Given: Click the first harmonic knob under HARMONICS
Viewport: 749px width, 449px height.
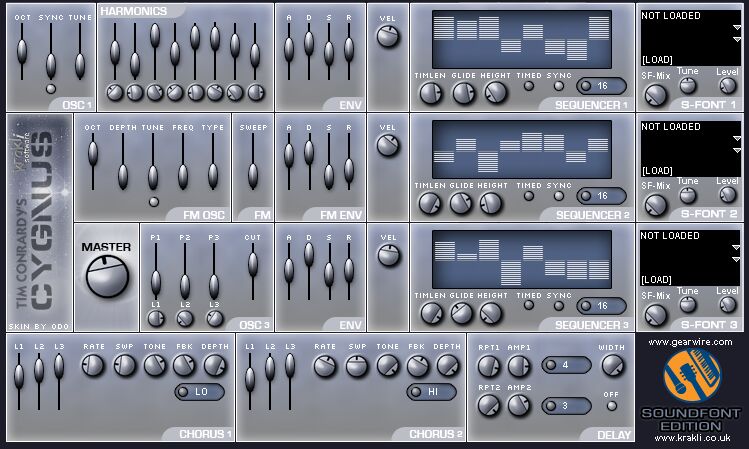Looking at the screenshot, I should [x=115, y=92].
